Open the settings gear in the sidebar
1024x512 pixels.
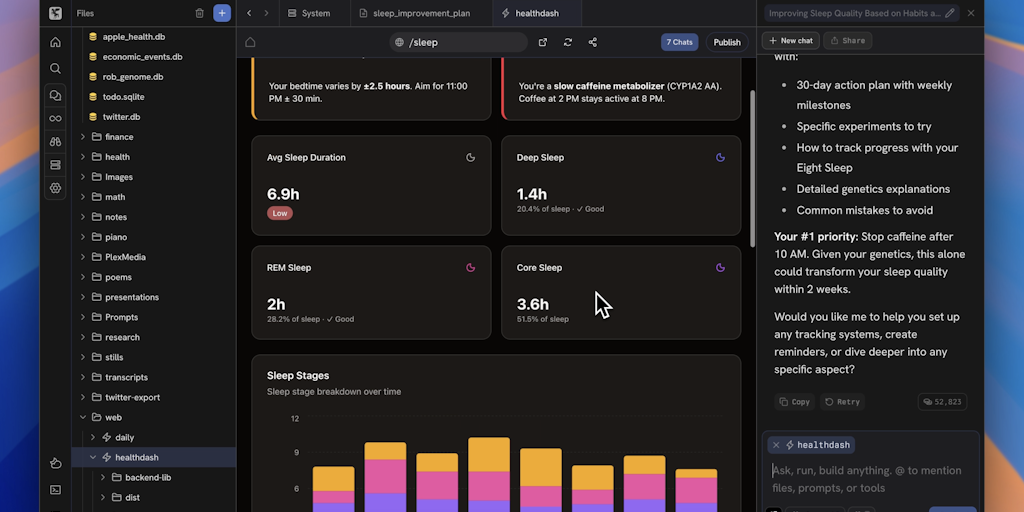tap(55, 188)
